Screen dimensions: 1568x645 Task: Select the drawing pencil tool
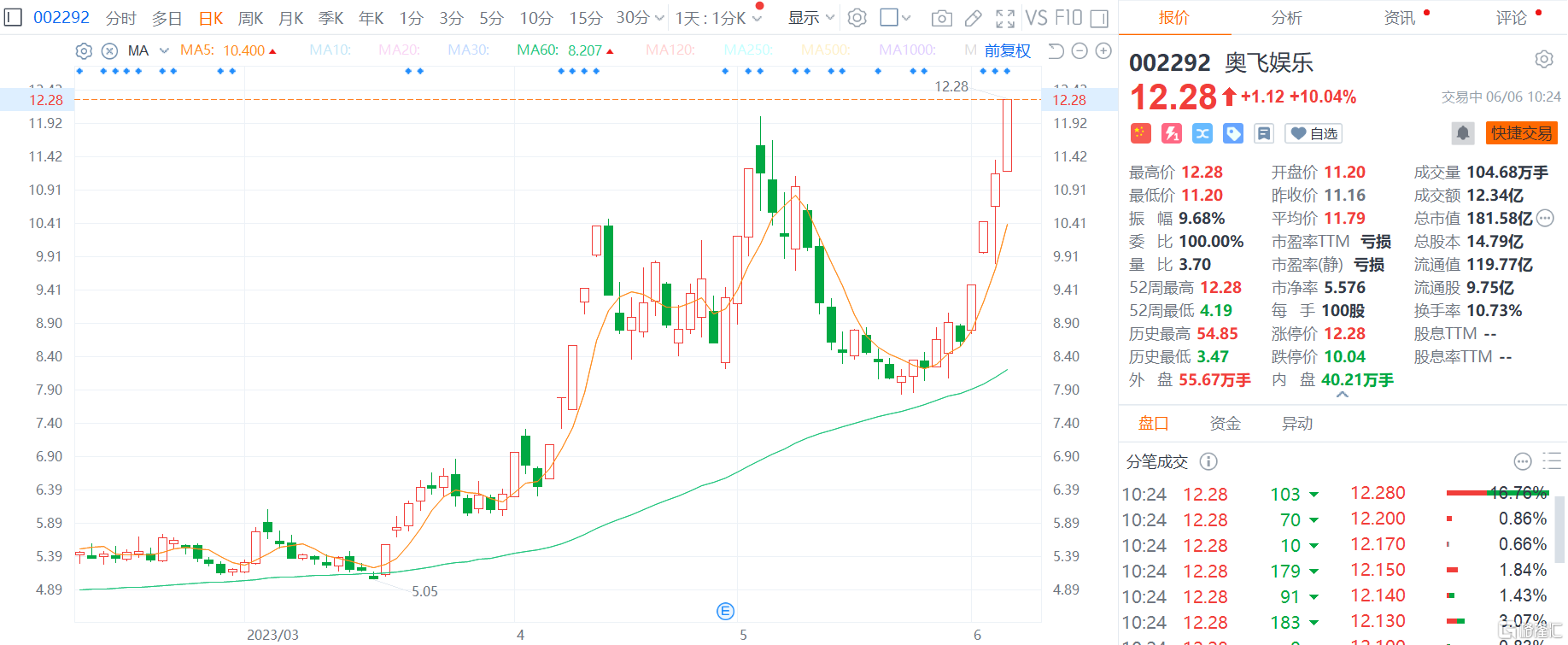[973, 18]
